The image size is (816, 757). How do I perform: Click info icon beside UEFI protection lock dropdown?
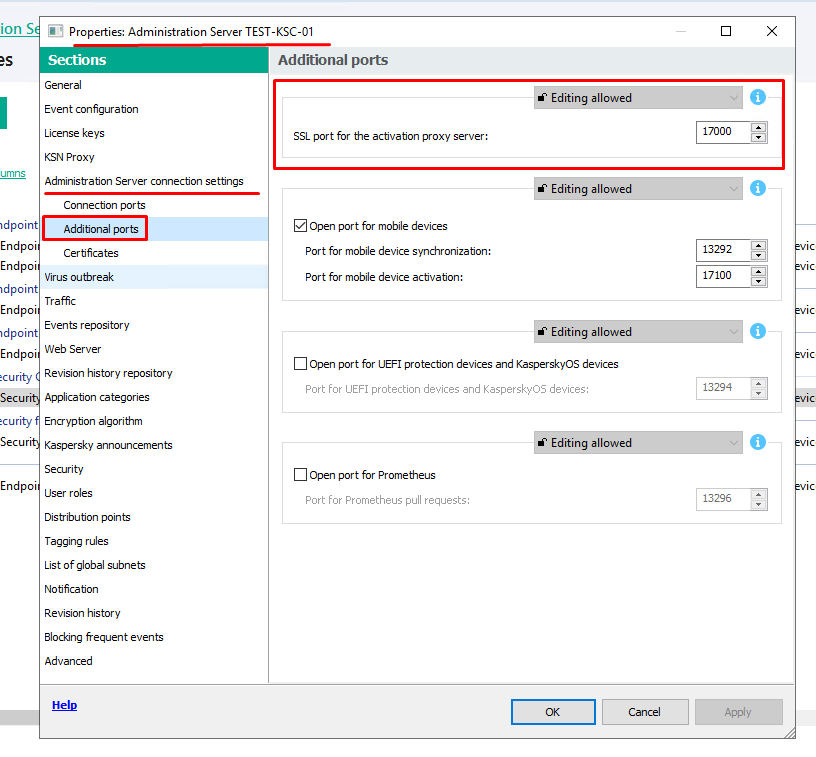pyautogui.click(x=757, y=331)
